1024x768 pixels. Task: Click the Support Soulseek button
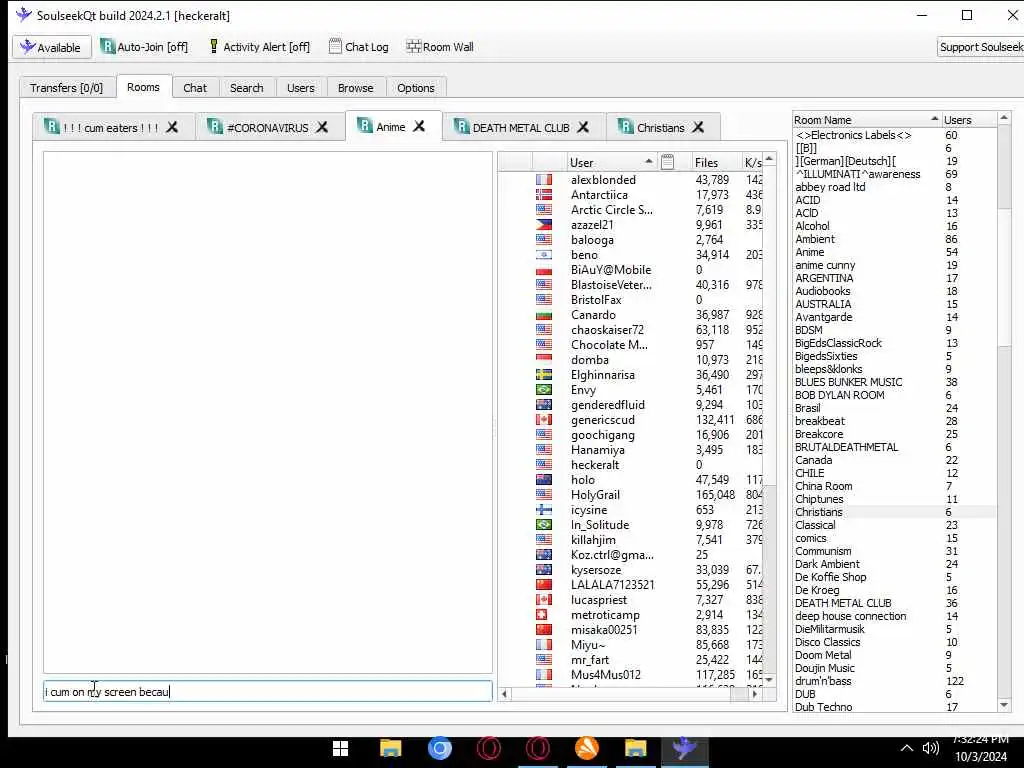[980, 47]
